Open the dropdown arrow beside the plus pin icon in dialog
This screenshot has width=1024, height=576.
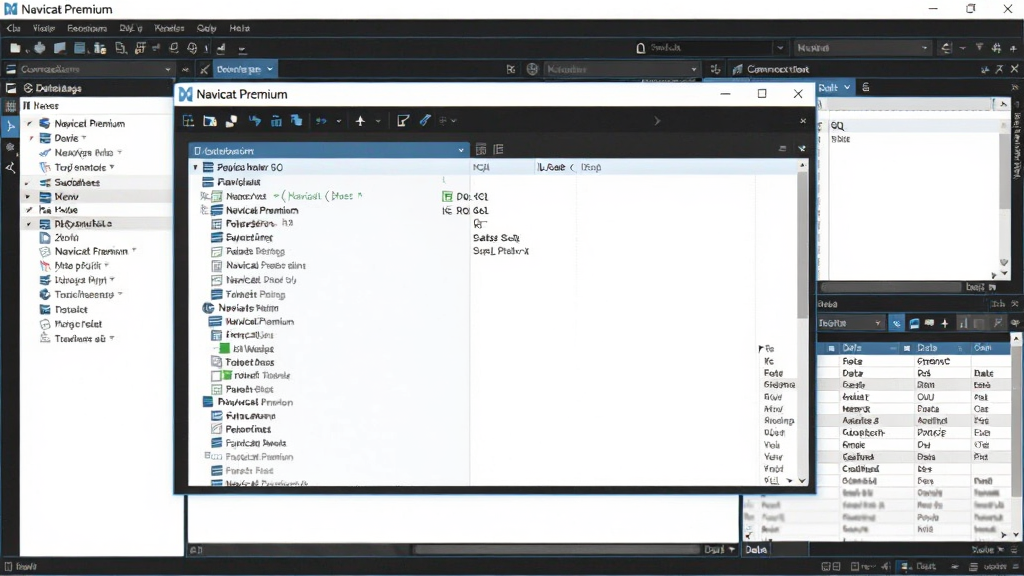(x=377, y=121)
